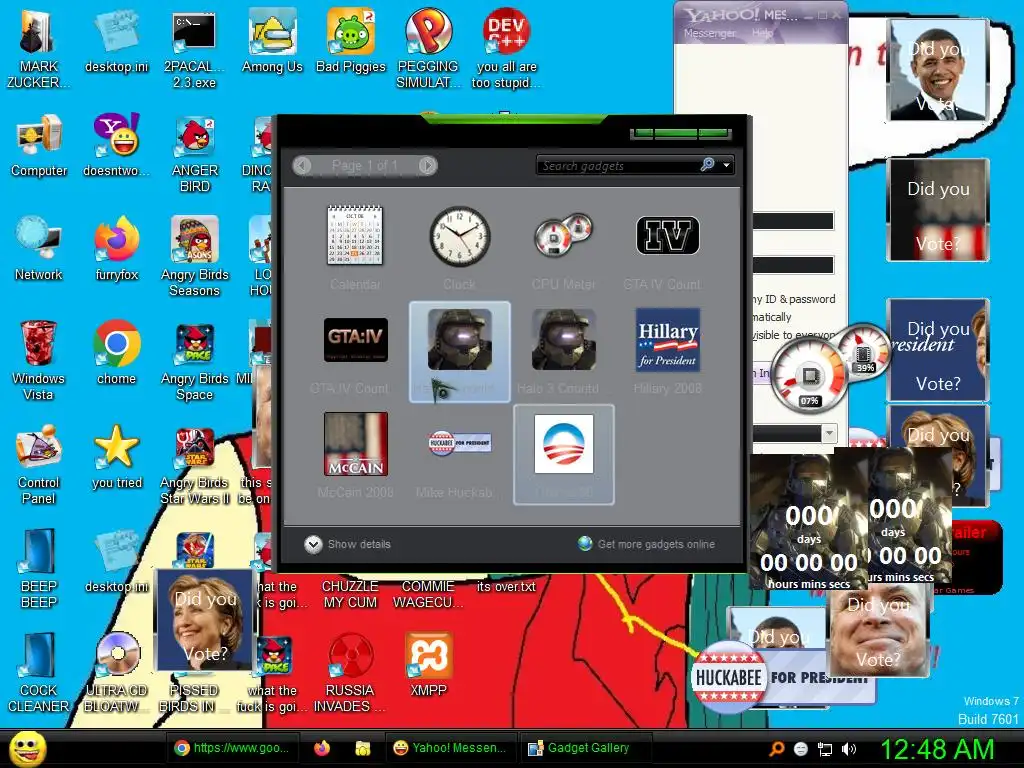Click the Hillary Did you Vote gadget near the taskbar

[x=205, y=620]
